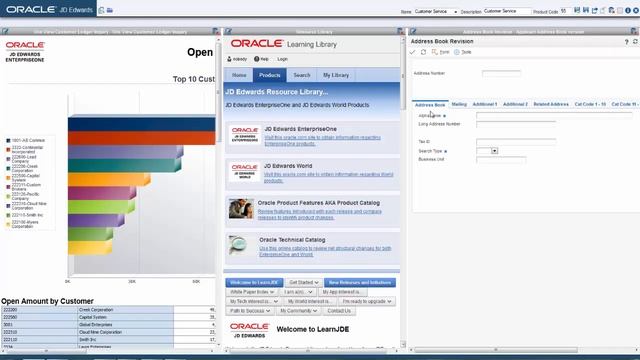Click the delete page icon in top toolbar

[611, 11]
